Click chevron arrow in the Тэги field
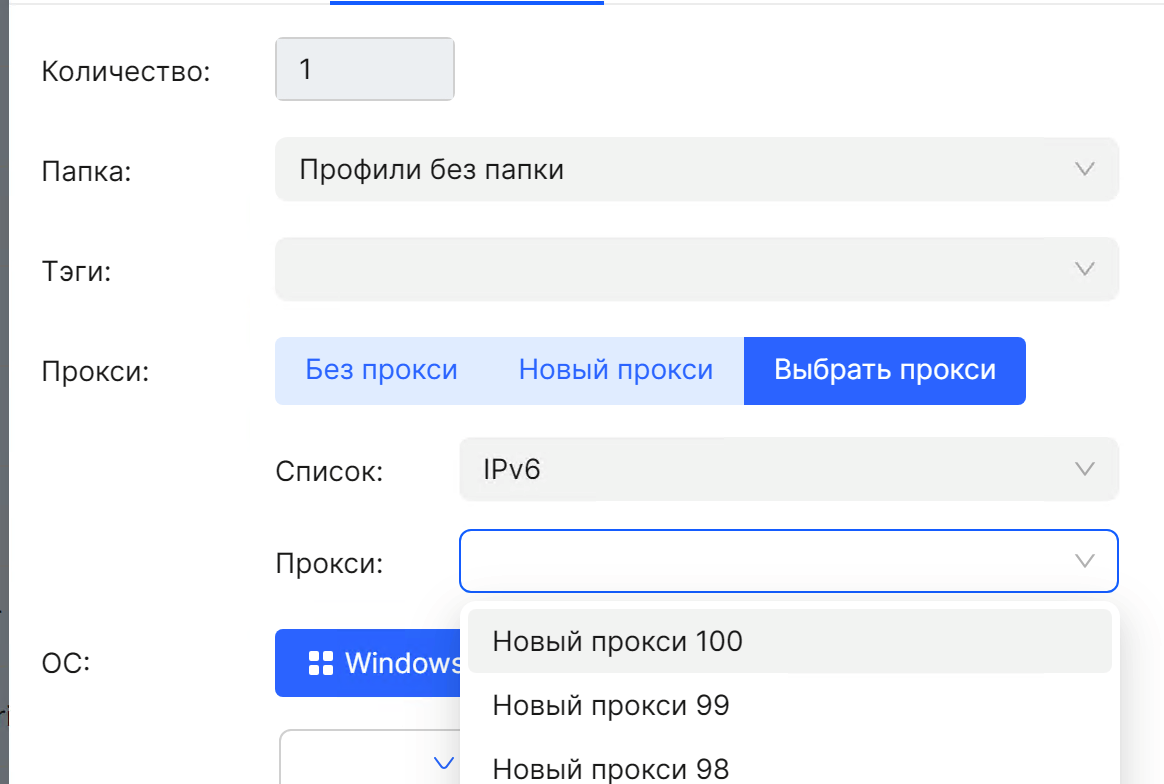Viewport: 1164px width, 784px height. click(1084, 268)
